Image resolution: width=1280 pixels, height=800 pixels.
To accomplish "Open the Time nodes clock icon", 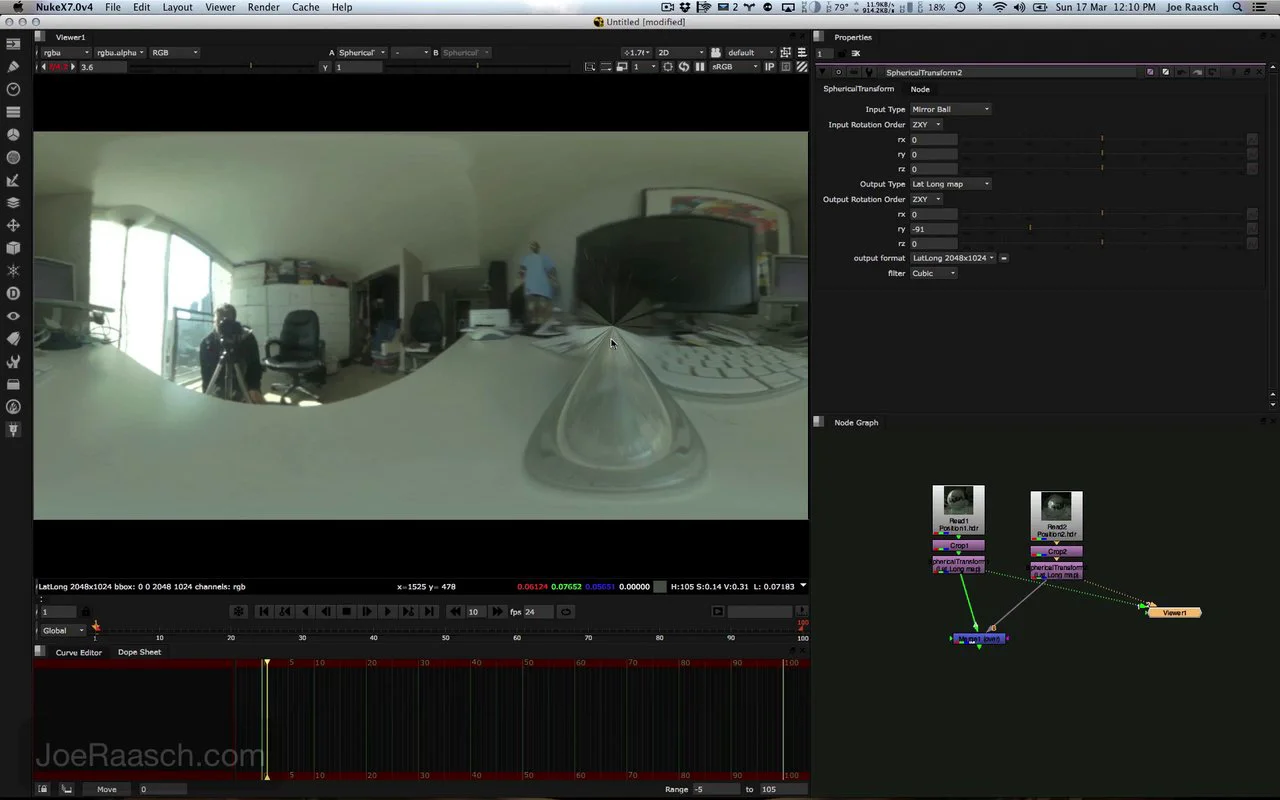I will 13,89.
